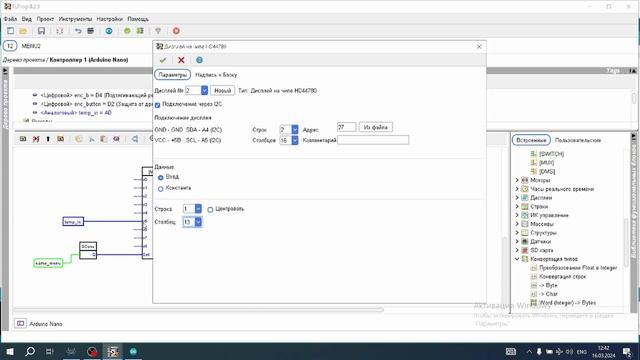Click the green circle toolbar icon
The height and width of the screenshot is (360, 640).
[x=127, y=31]
